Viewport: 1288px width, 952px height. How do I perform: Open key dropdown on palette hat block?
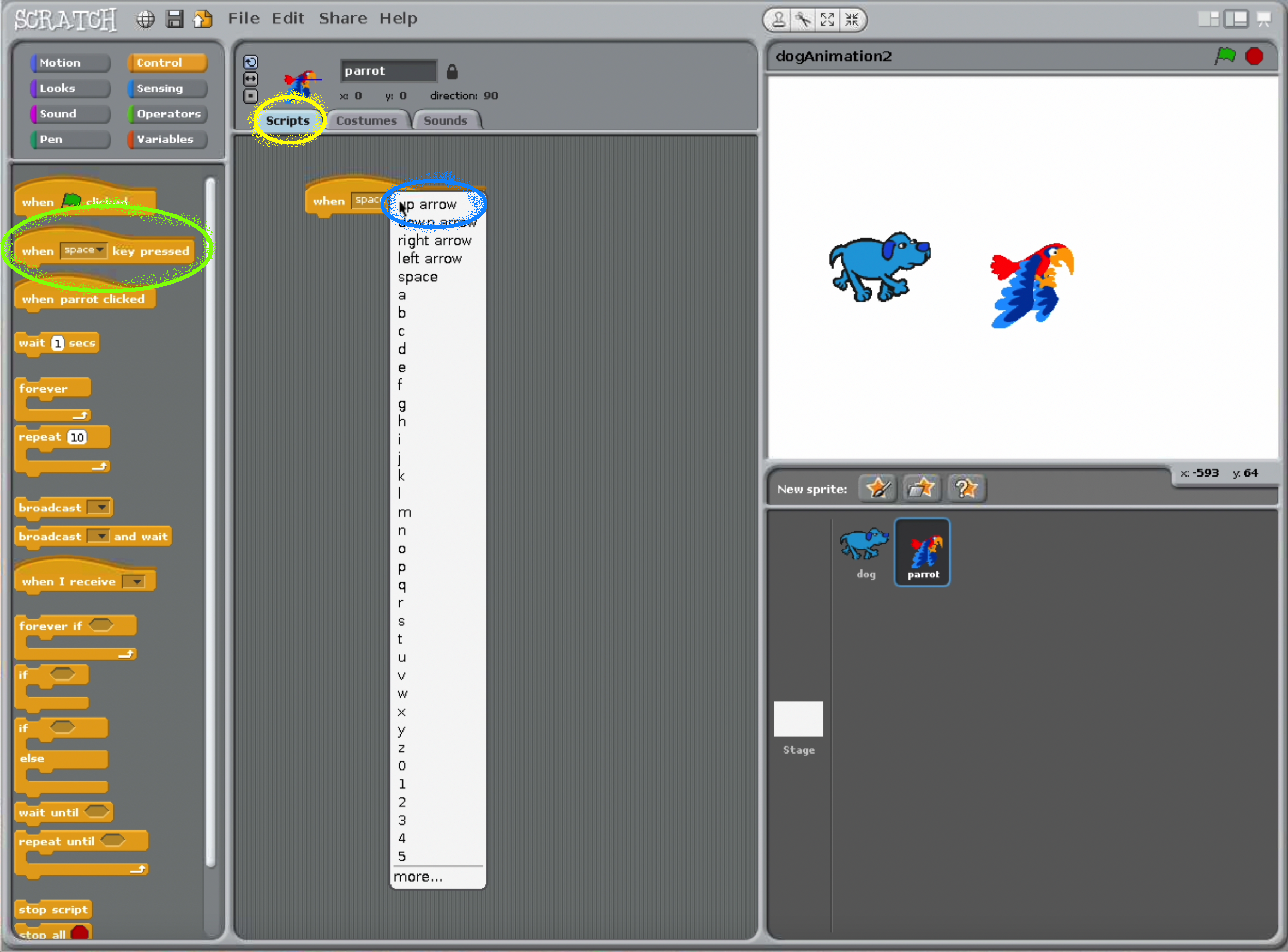click(100, 250)
